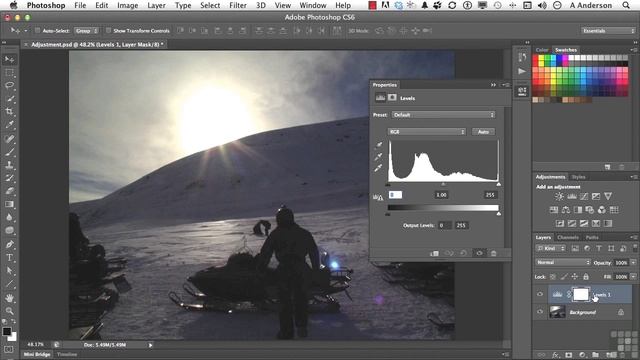Hide the Levels 1 layer
Viewport: 640px width, 360px height.
tap(540, 294)
